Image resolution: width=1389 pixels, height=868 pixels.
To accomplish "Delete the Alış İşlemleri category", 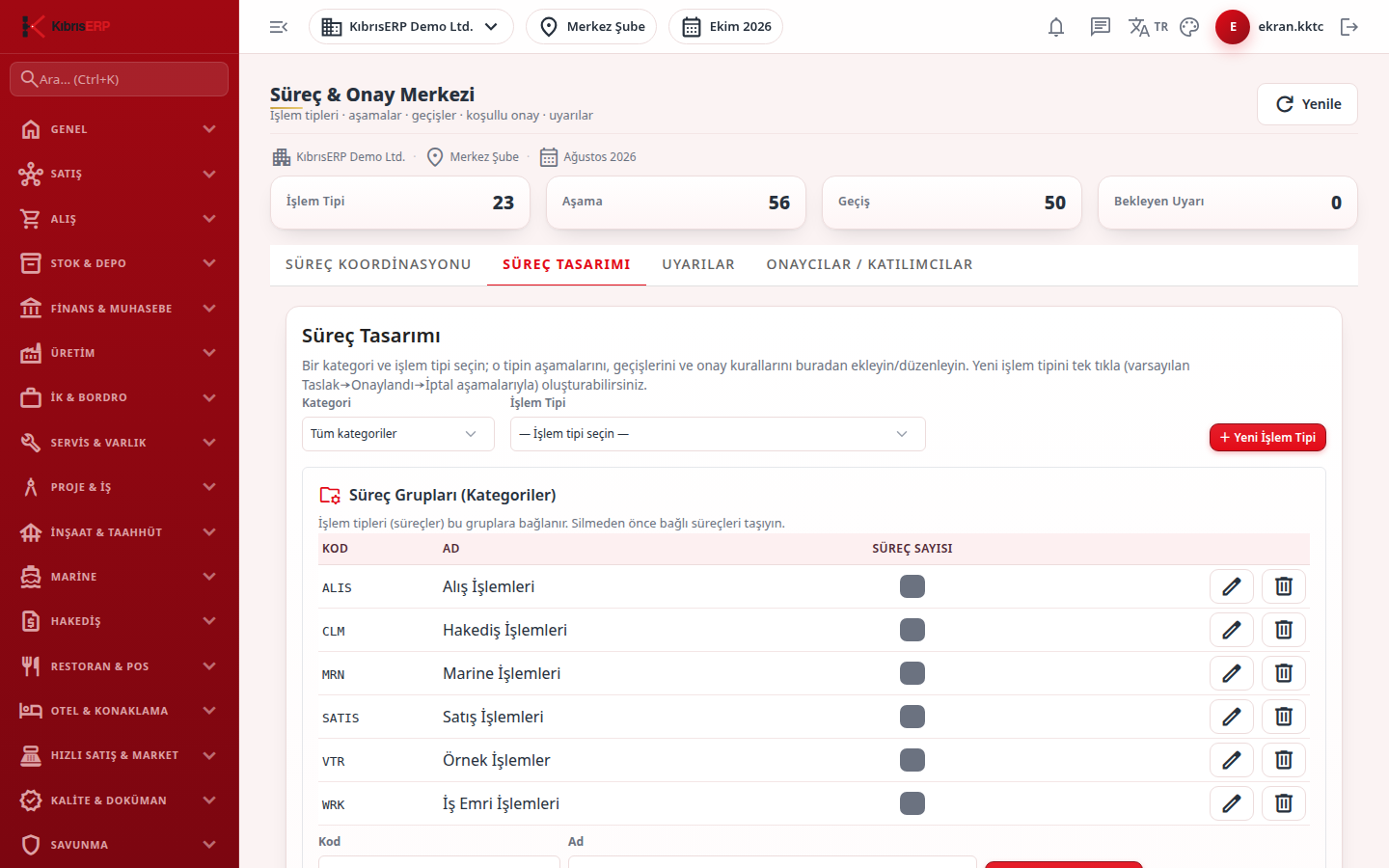I will (1284, 586).
